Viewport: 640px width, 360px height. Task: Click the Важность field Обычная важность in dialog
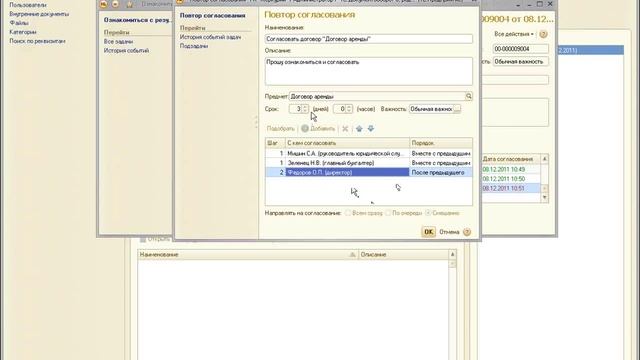click(431, 109)
